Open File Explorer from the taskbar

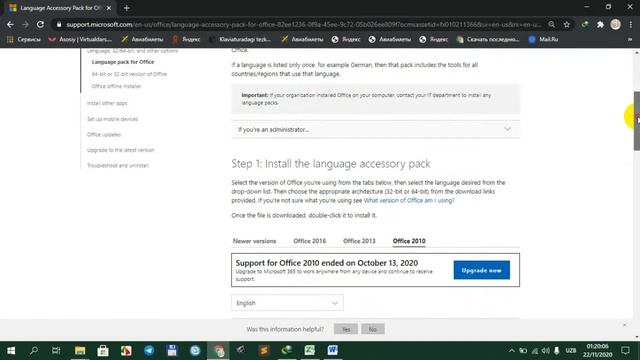tap(80, 350)
